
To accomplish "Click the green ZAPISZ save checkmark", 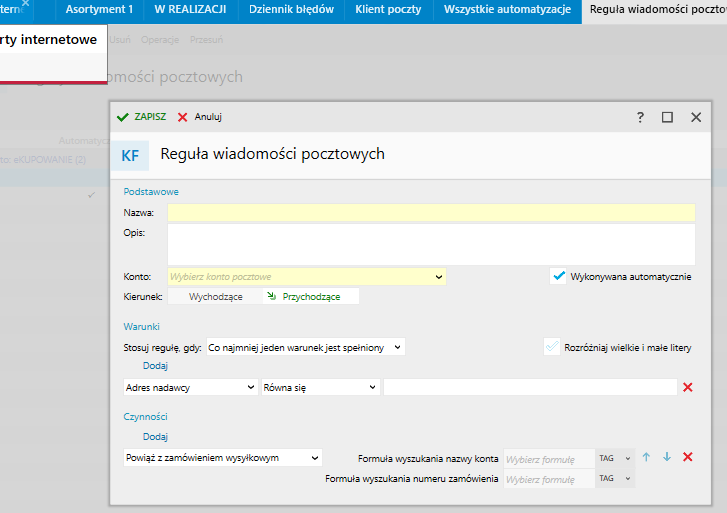I will (x=123, y=117).
